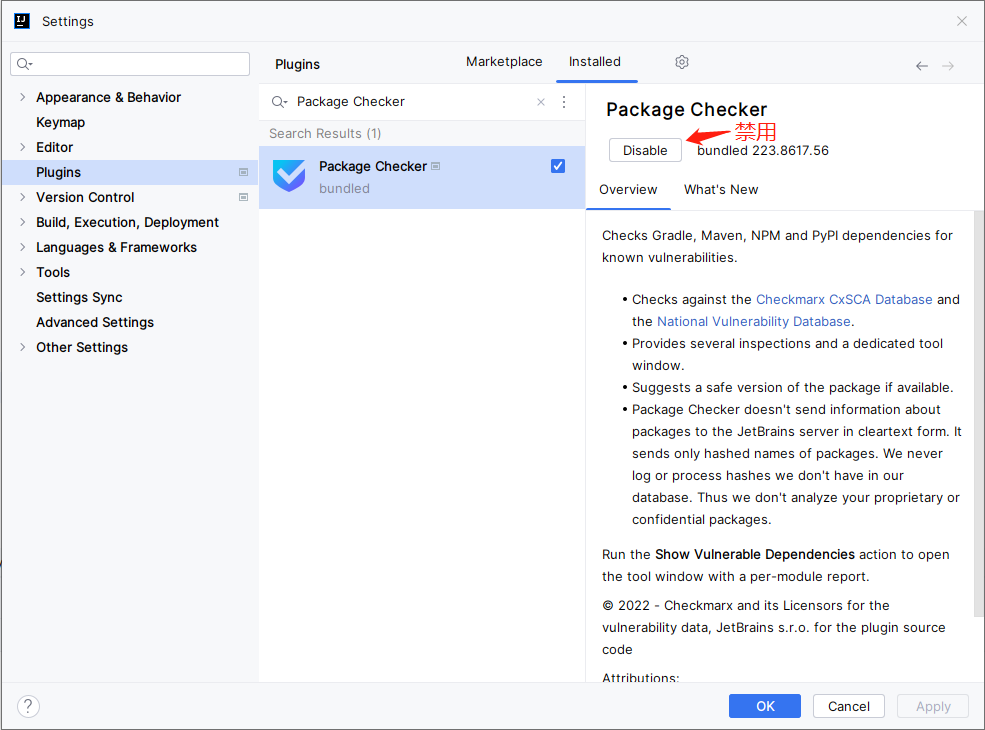Click the IntelliJ IDEA logo in title bar
The image size is (985, 730).
[21, 21]
